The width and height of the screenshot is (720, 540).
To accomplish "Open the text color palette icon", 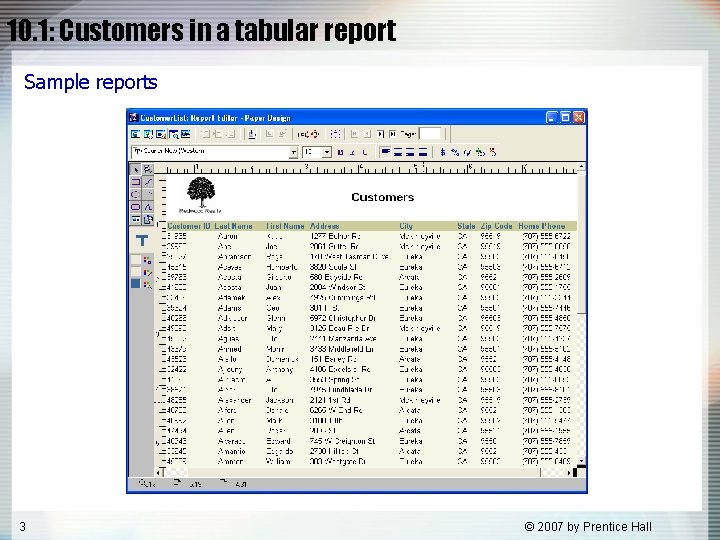I will pos(147,285).
